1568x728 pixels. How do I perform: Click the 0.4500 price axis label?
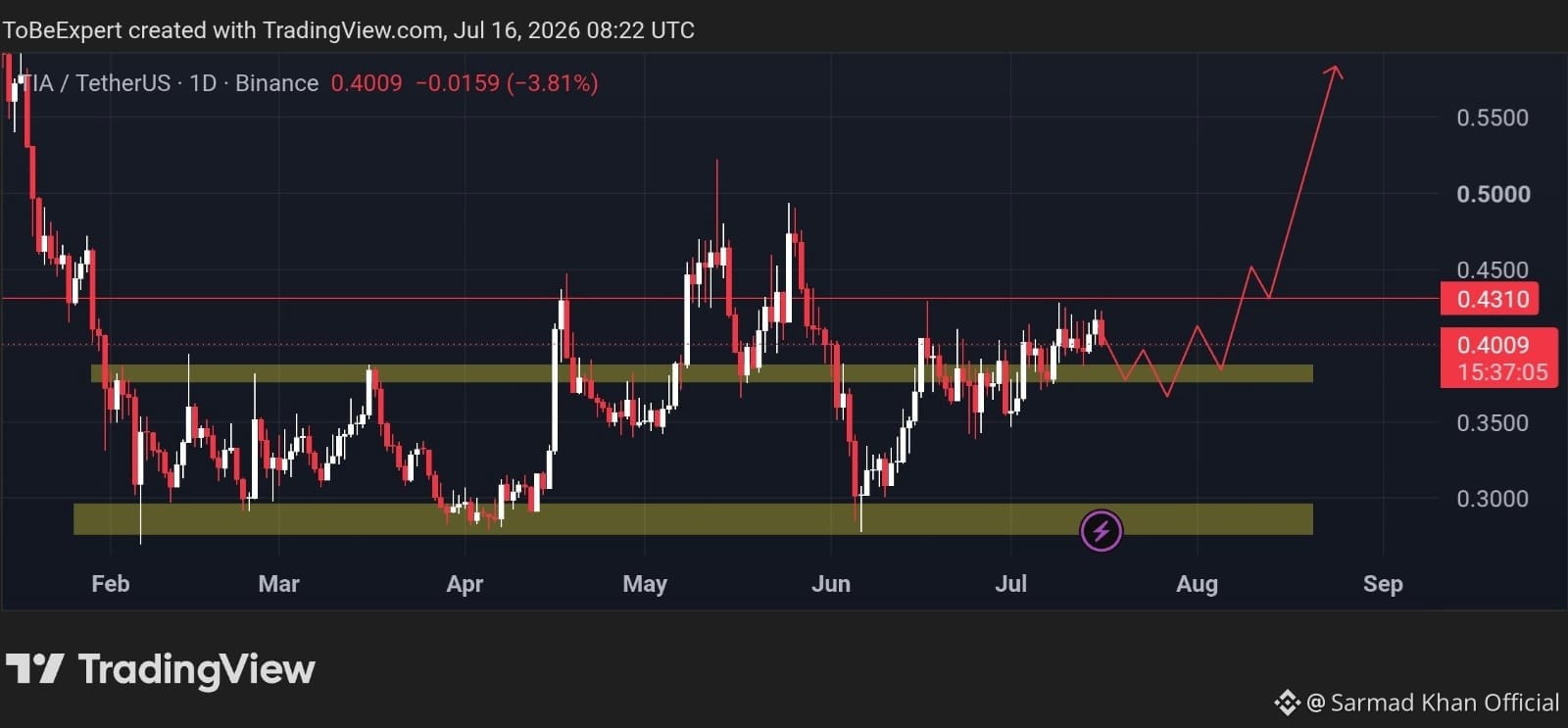pyautogui.click(x=1493, y=269)
